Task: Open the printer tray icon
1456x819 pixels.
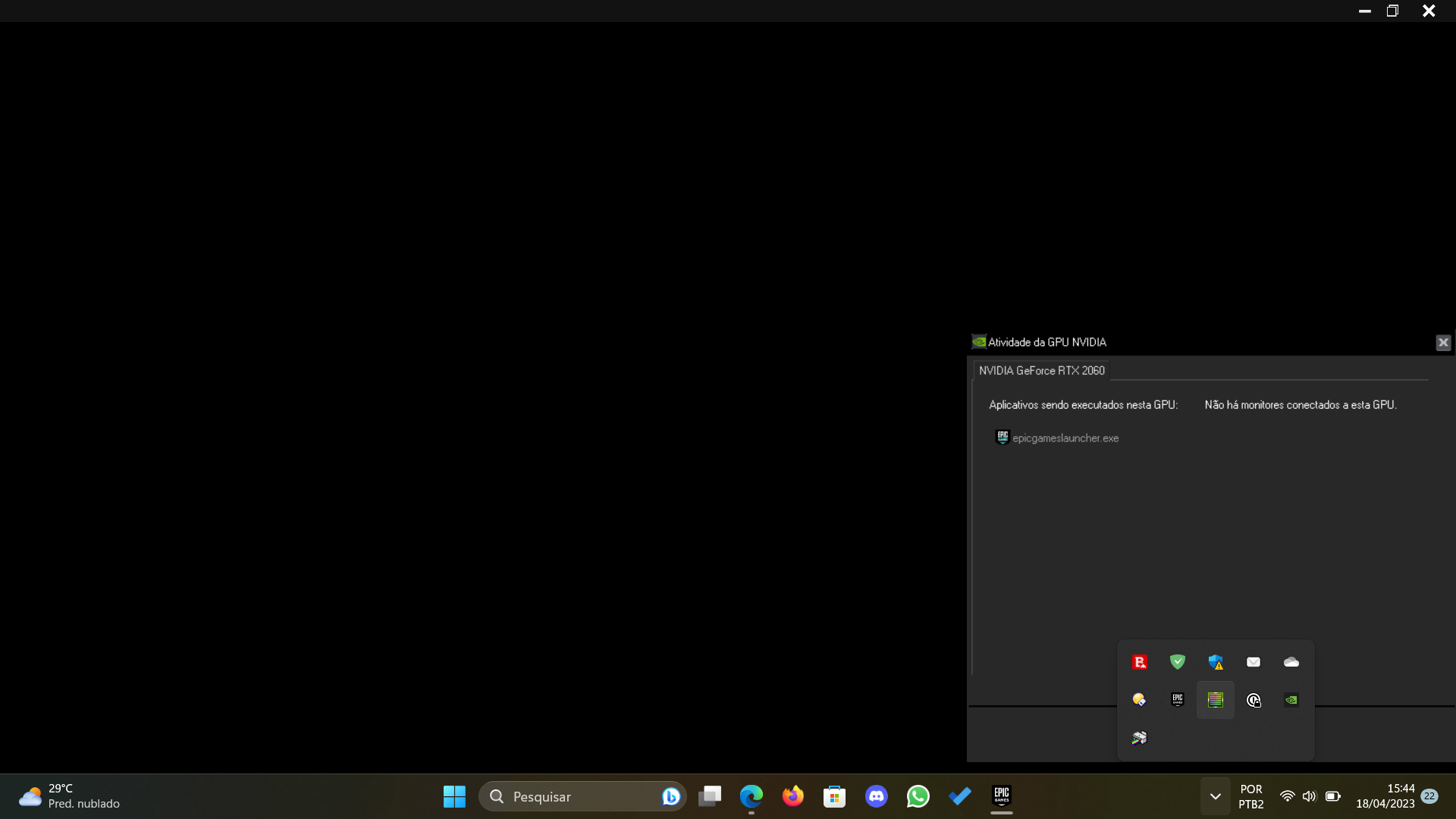Action: (1139, 738)
